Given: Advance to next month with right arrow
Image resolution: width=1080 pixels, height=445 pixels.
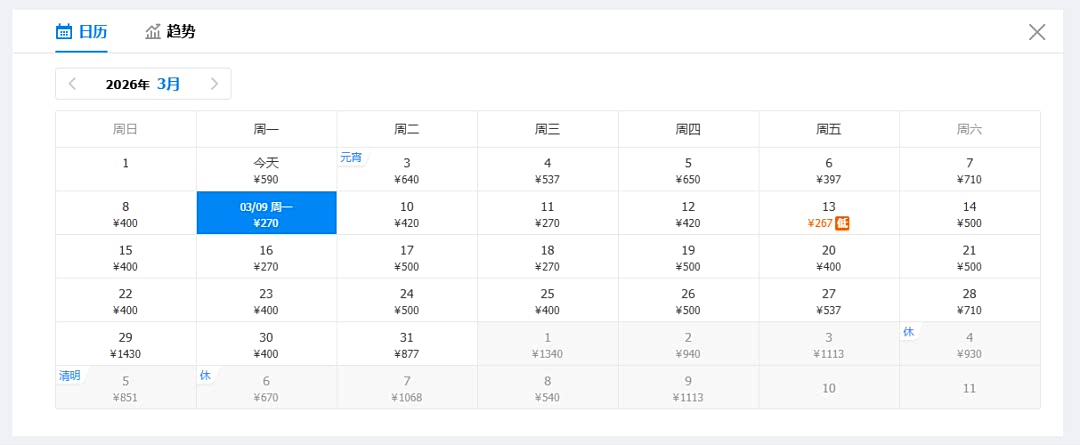Looking at the screenshot, I should (x=214, y=84).
